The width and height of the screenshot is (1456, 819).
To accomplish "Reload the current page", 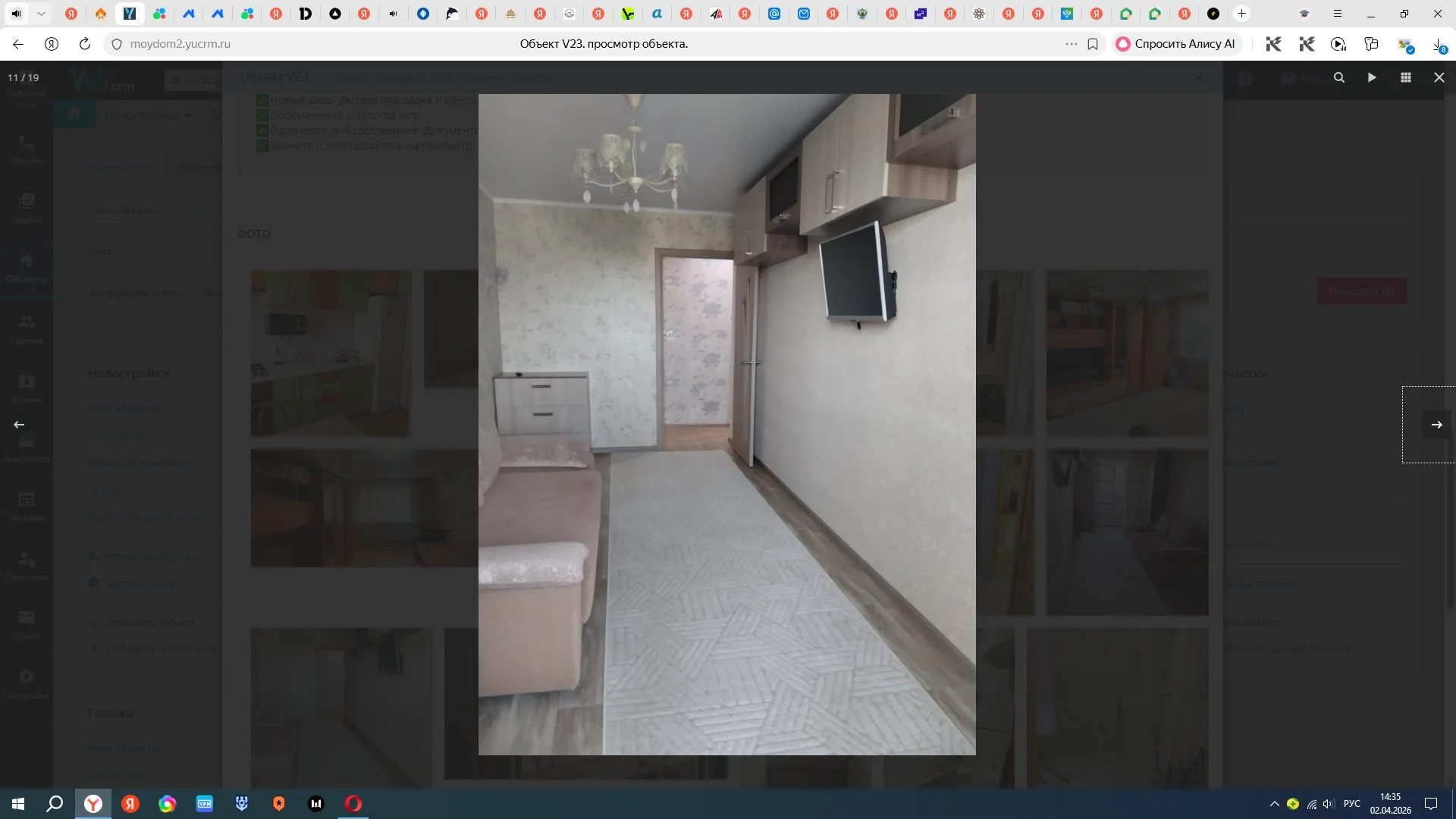I will (85, 44).
